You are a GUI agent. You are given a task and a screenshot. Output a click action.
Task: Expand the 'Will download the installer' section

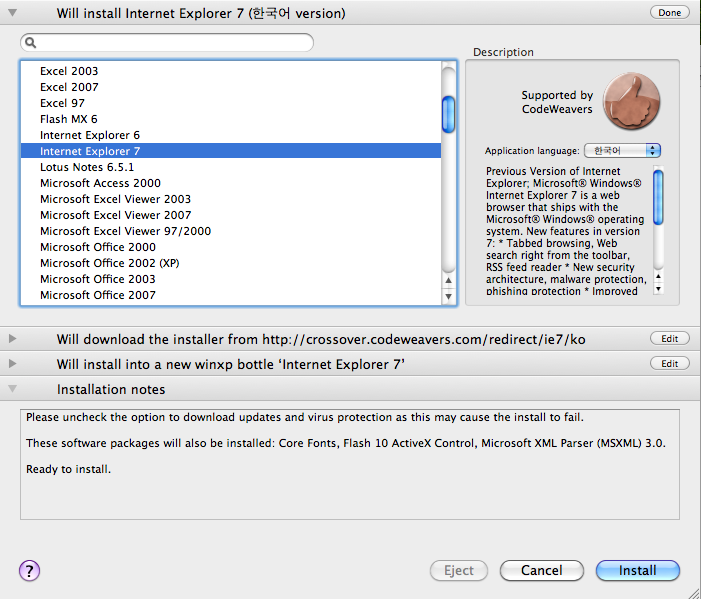13,338
